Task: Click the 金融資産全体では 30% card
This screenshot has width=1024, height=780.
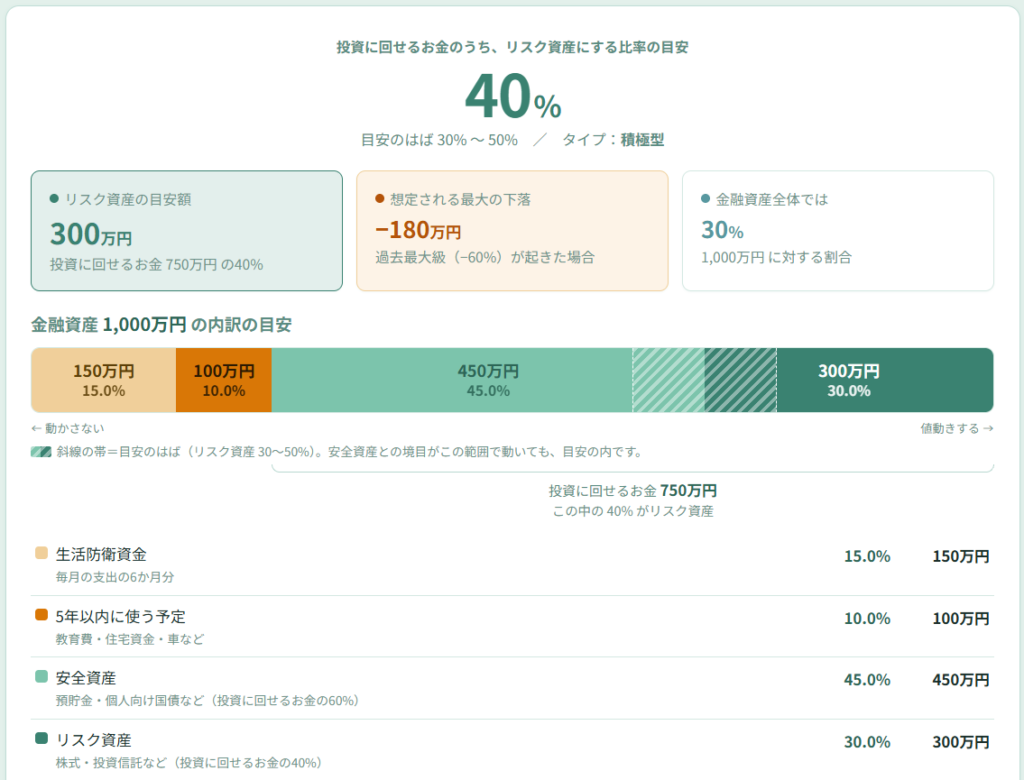Action: coord(838,231)
